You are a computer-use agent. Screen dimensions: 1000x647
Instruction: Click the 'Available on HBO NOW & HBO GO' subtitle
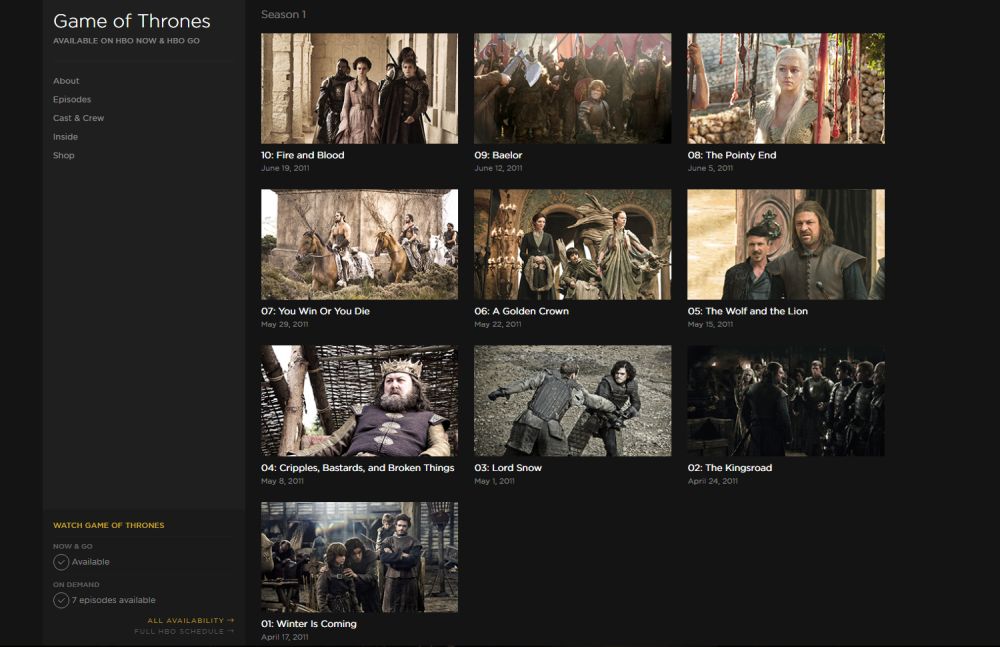tap(126, 41)
